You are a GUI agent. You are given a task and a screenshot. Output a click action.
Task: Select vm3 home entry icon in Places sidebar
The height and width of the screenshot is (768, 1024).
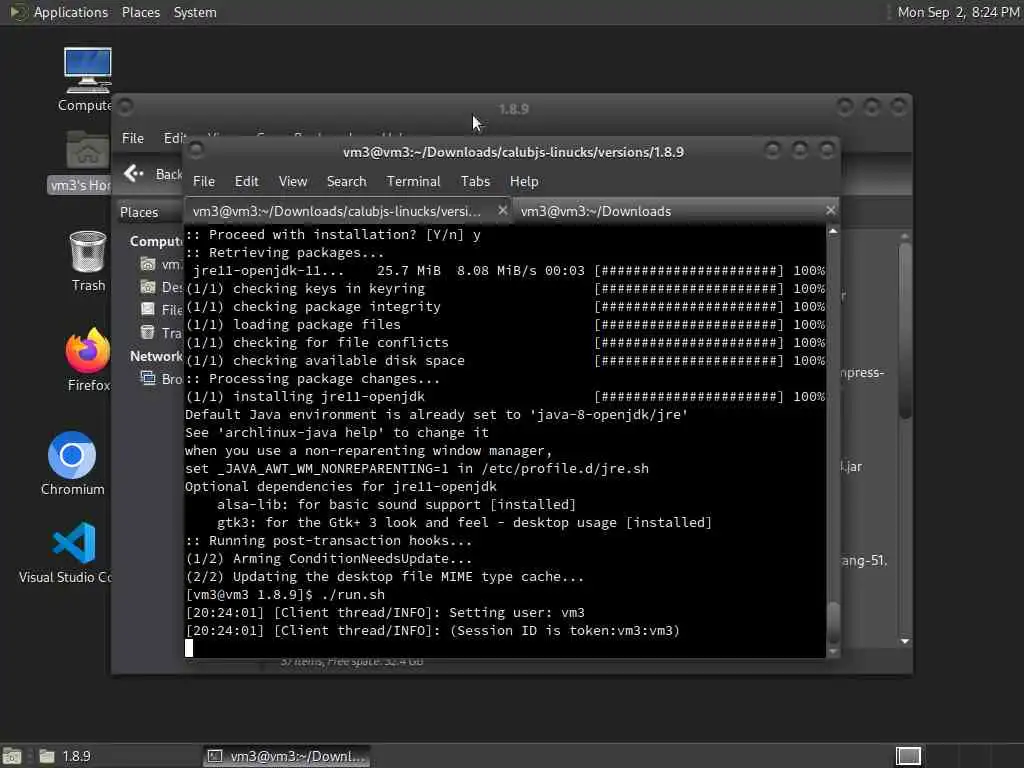click(148, 264)
